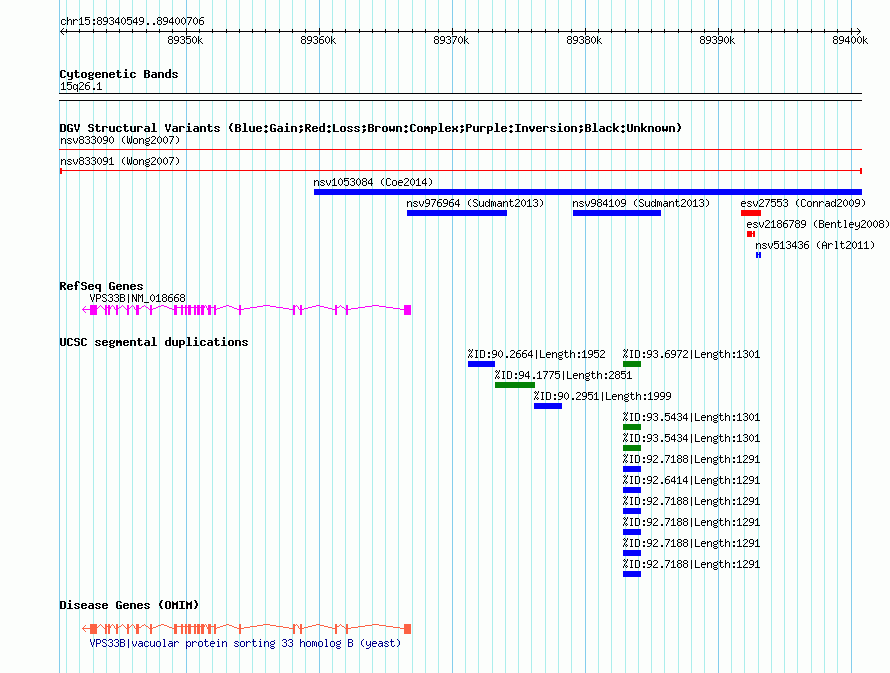Viewport: 890px width, 673px height.
Task: Open the RefSeq Genes track title
Action: 101,287
